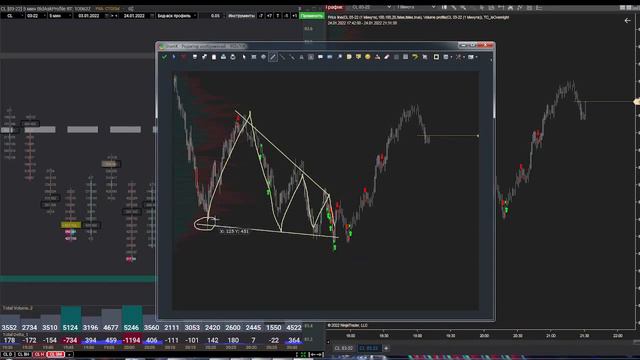Select the first CL 03-22 tab under the right chart
Viewport: 640px width, 360px height.
click(x=344, y=348)
